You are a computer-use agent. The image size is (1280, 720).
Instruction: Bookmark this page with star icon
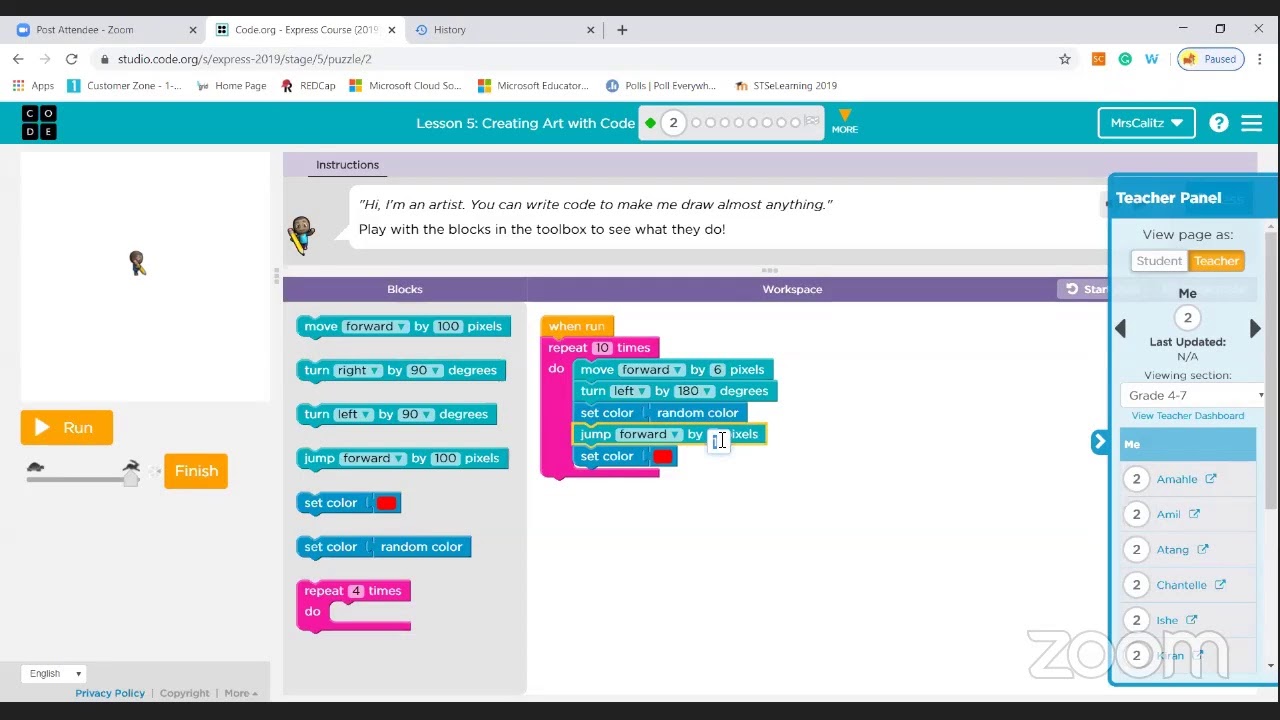click(x=1065, y=59)
